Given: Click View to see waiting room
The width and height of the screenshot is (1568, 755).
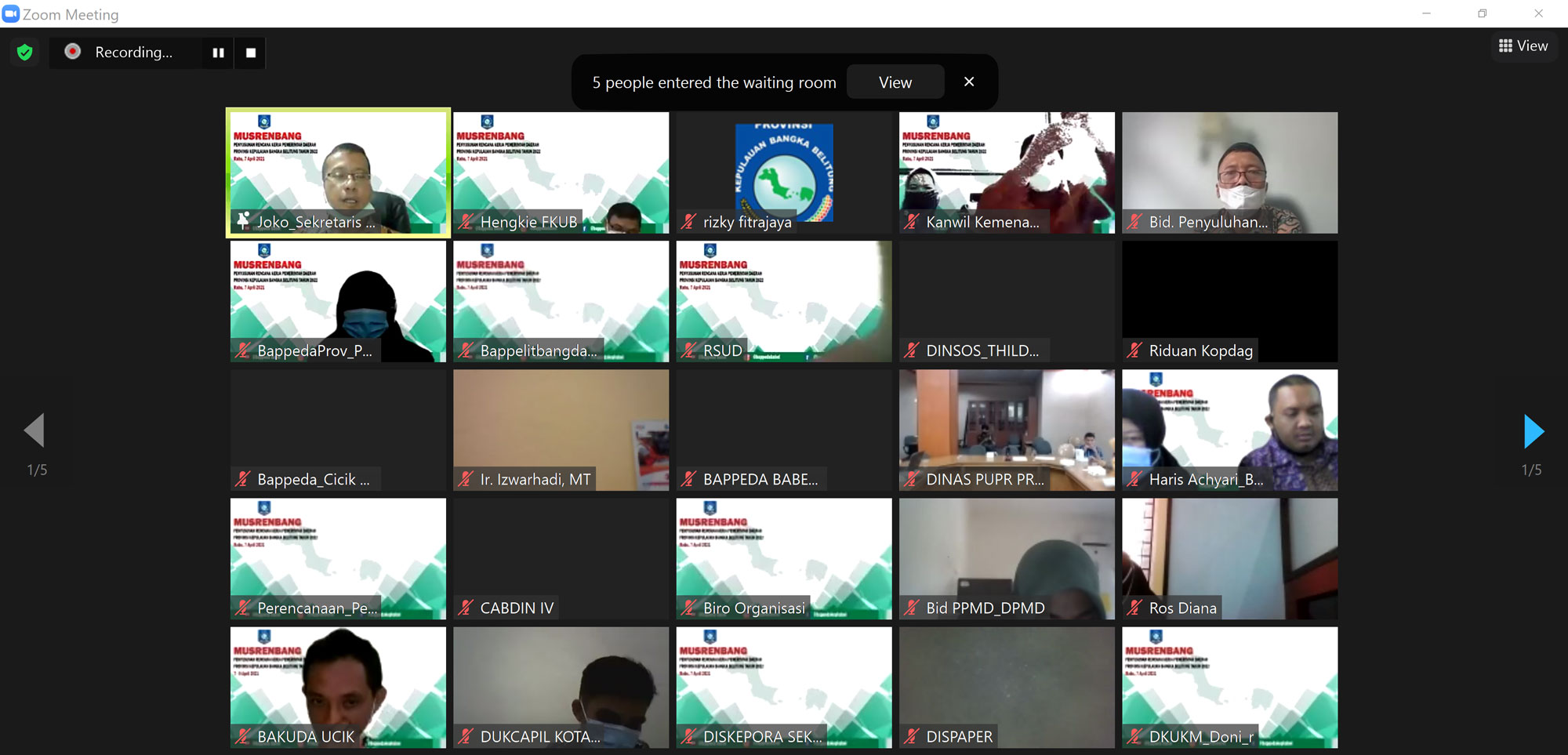Looking at the screenshot, I should [x=895, y=82].
